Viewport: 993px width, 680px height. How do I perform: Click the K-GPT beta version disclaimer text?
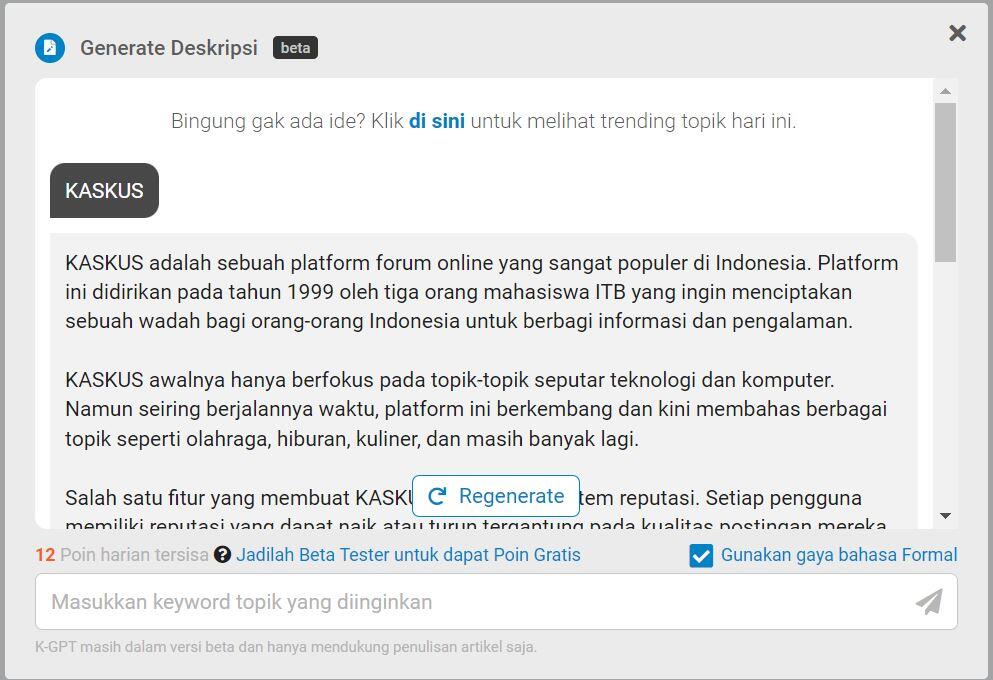click(286, 647)
